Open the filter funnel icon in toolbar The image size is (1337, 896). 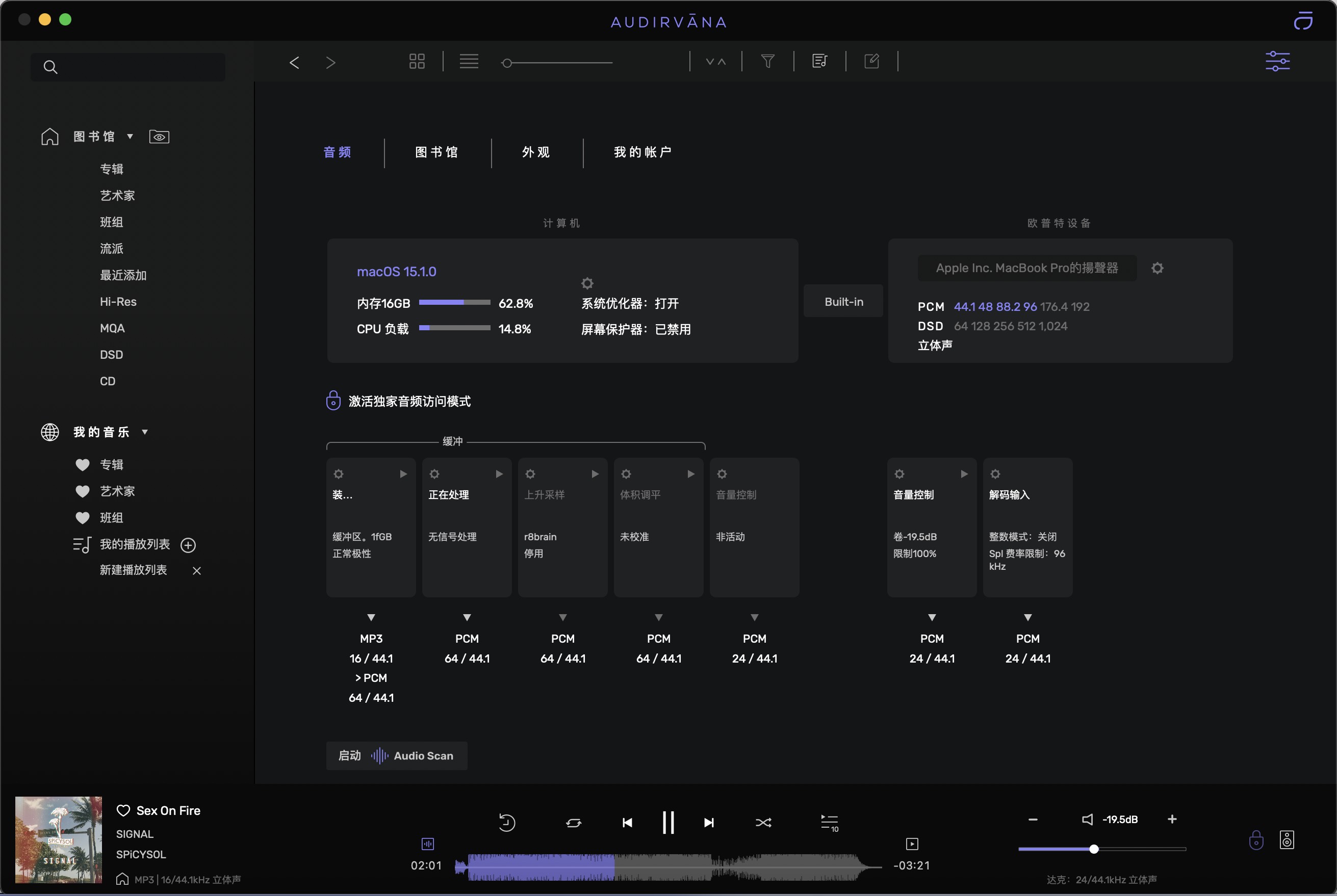pyautogui.click(x=767, y=61)
